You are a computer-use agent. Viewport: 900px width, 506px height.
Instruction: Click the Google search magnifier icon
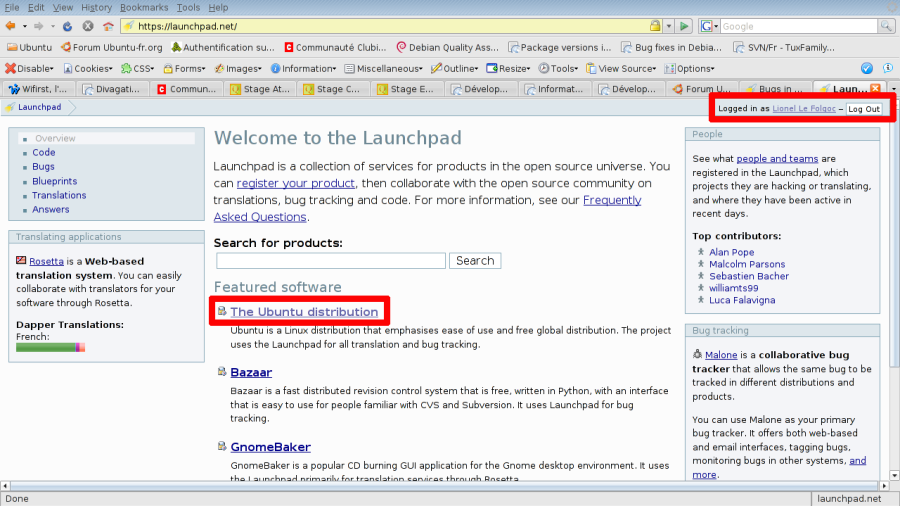click(x=886, y=26)
